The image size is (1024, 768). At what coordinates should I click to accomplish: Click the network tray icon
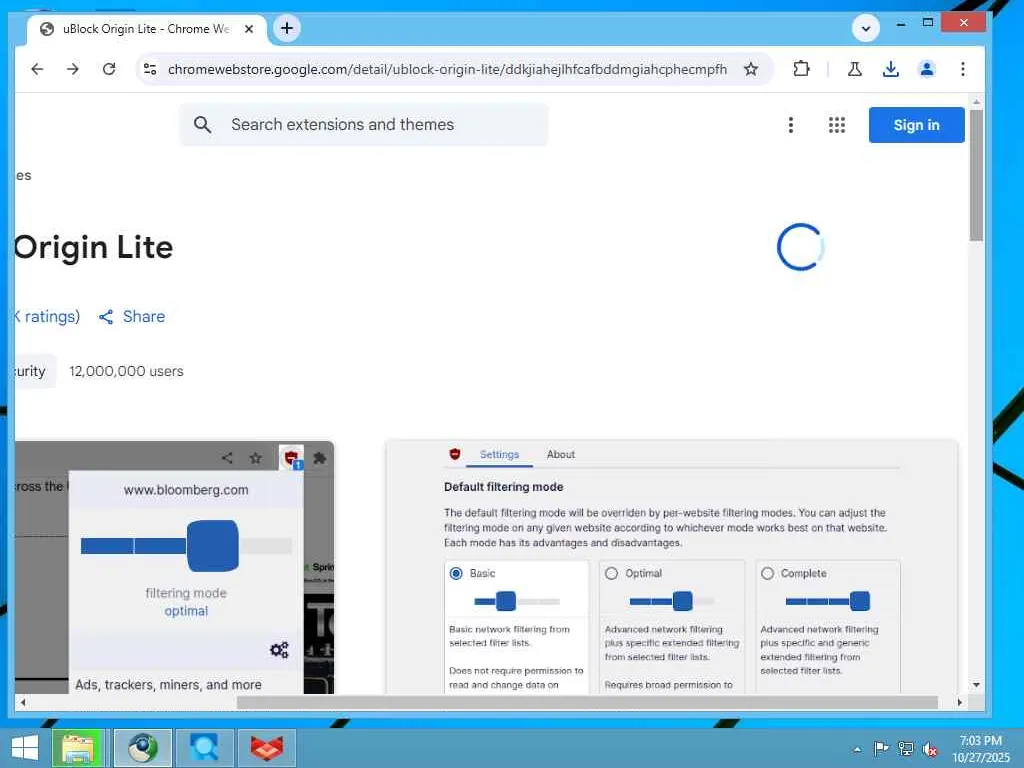[x=906, y=749]
